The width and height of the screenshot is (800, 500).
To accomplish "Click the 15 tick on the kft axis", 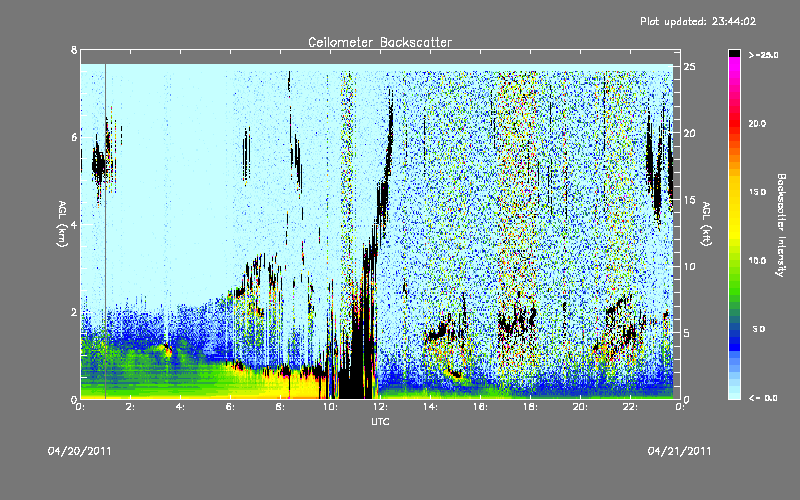I will pyautogui.click(x=690, y=200).
